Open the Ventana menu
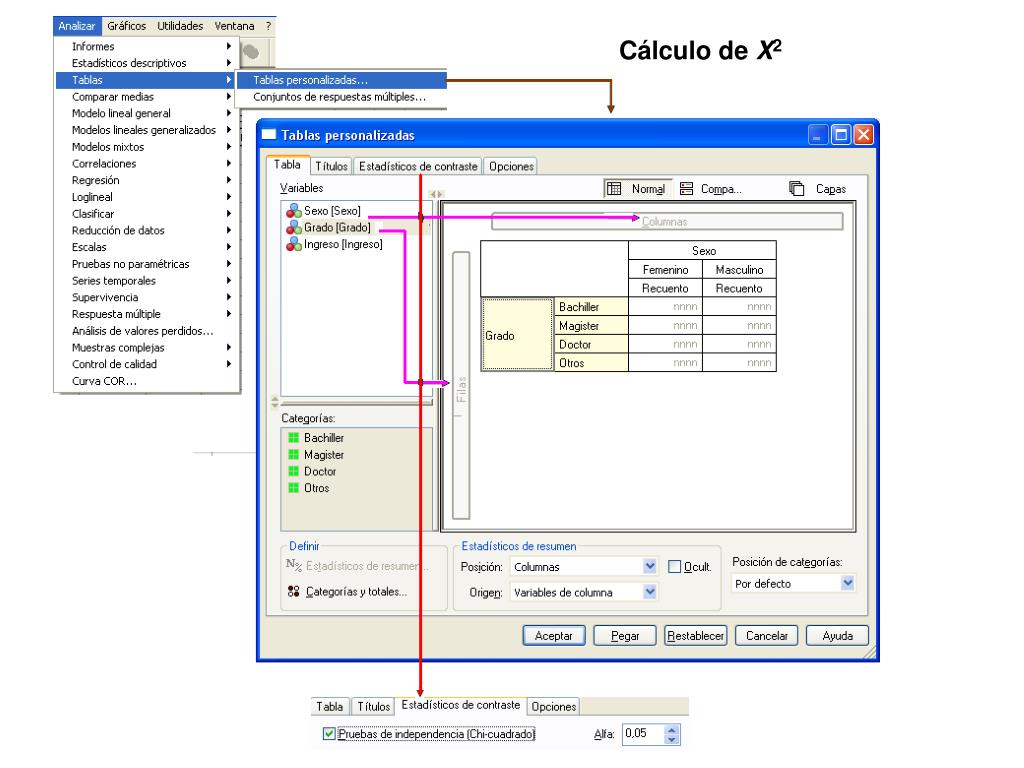This screenshot has width=1024, height=768. [x=234, y=25]
